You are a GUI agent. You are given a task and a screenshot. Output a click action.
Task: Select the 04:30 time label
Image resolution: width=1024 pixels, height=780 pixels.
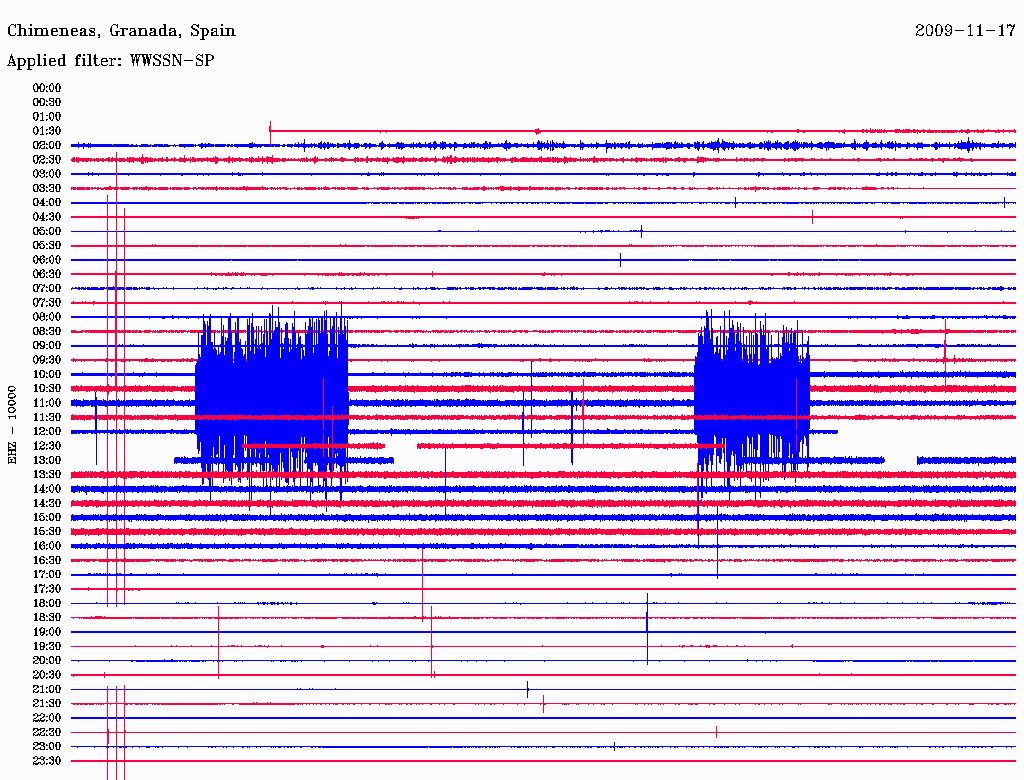(x=47, y=217)
